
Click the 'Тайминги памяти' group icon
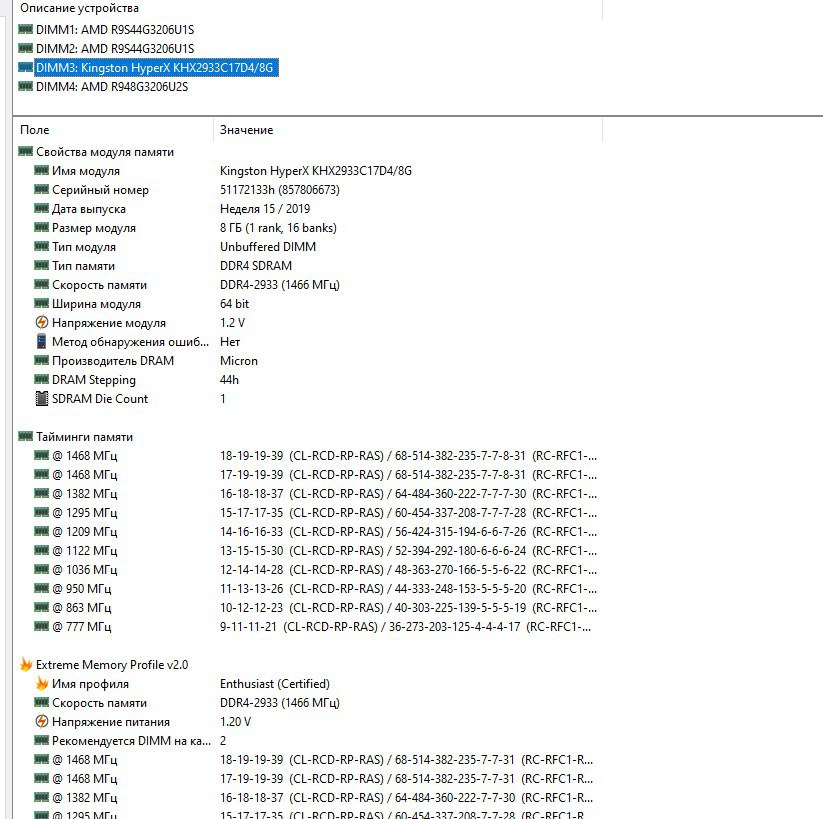25,436
